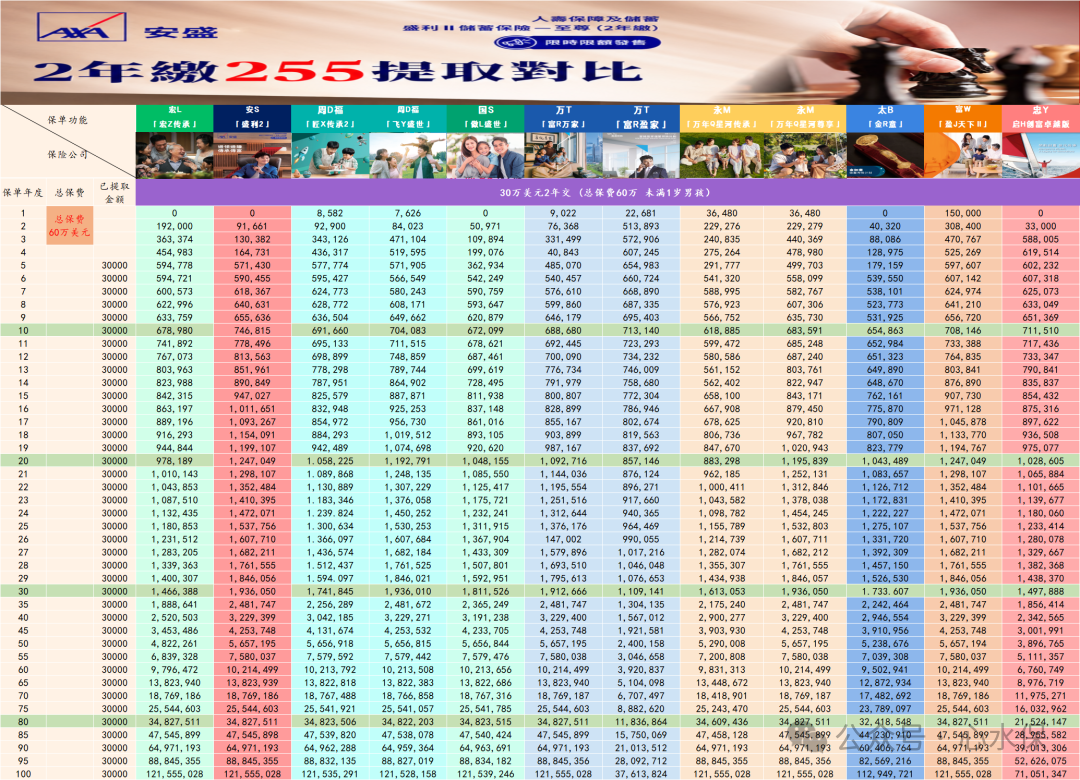The image size is (1080, 780).
Task: Open the 盈J天下II product thumbnail
Action: (x=963, y=155)
